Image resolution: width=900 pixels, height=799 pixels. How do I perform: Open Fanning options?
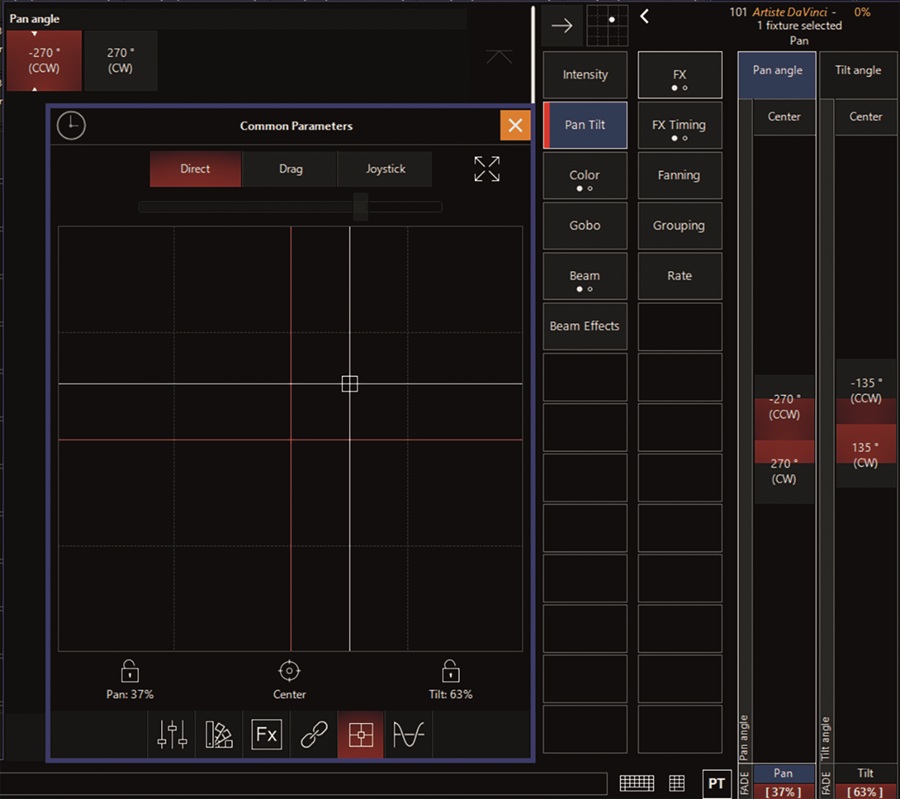pyautogui.click(x=680, y=176)
